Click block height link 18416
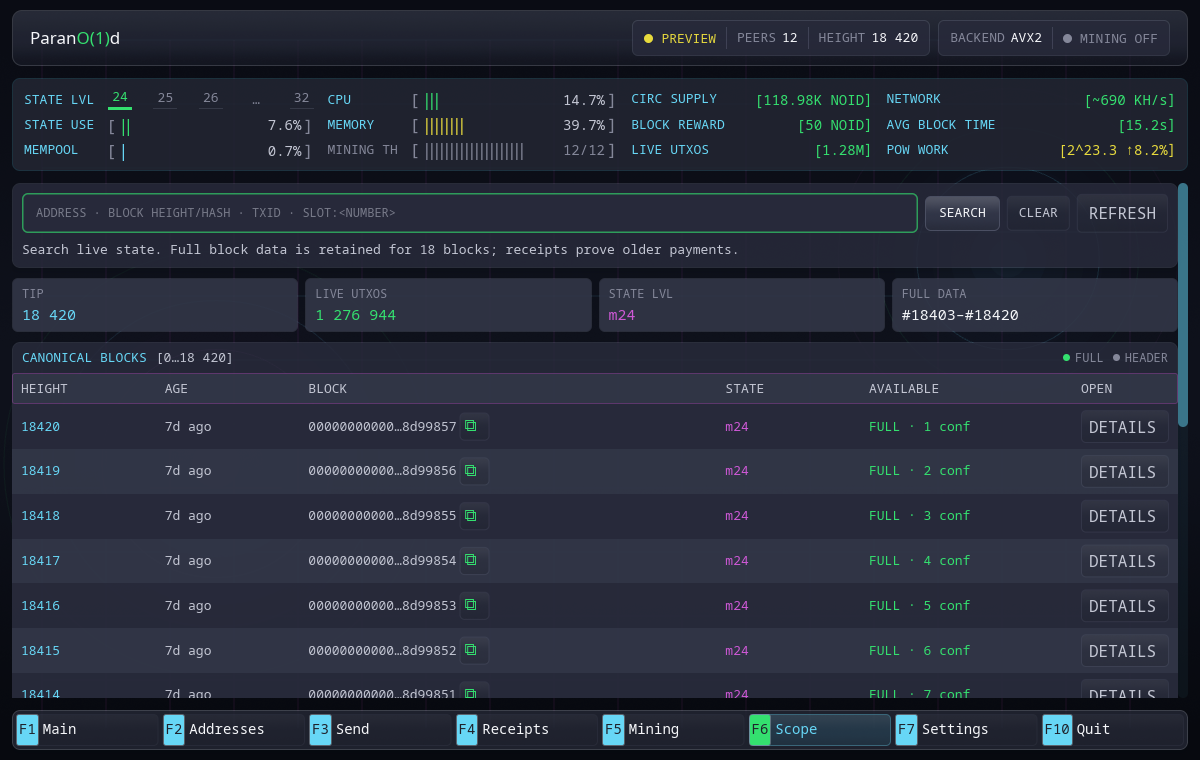This screenshot has height=760, width=1200. pos(41,606)
